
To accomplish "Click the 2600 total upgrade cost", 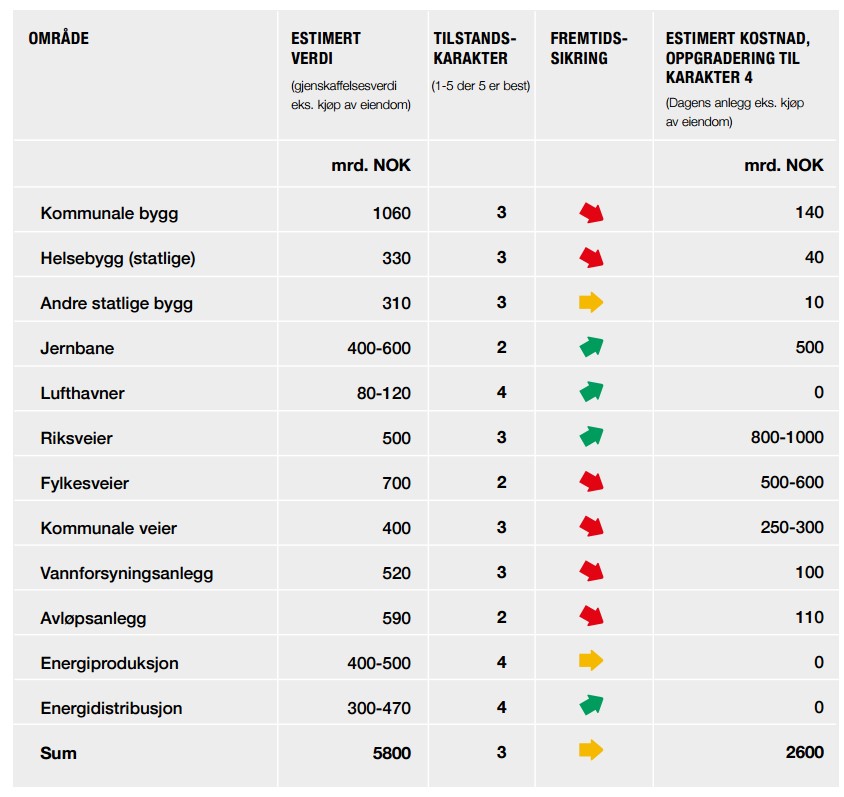I will (805, 752).
